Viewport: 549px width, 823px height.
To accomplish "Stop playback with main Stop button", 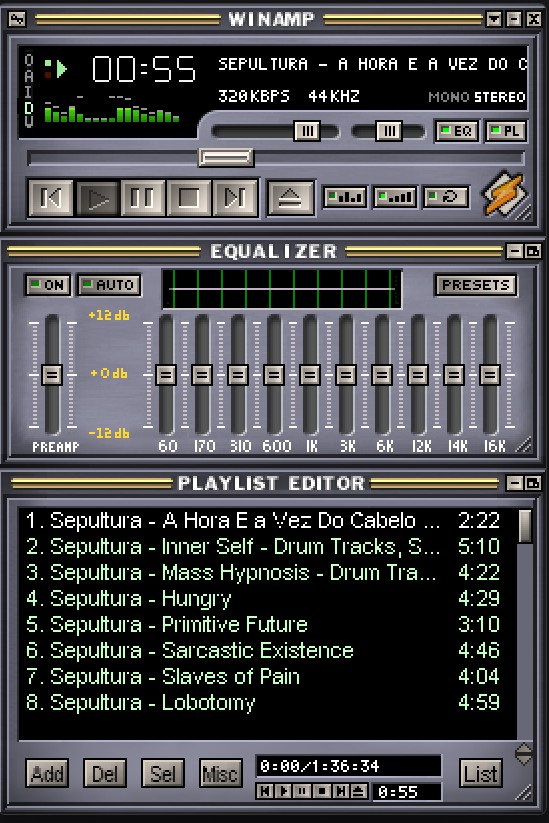I will [x=189, y=198].
